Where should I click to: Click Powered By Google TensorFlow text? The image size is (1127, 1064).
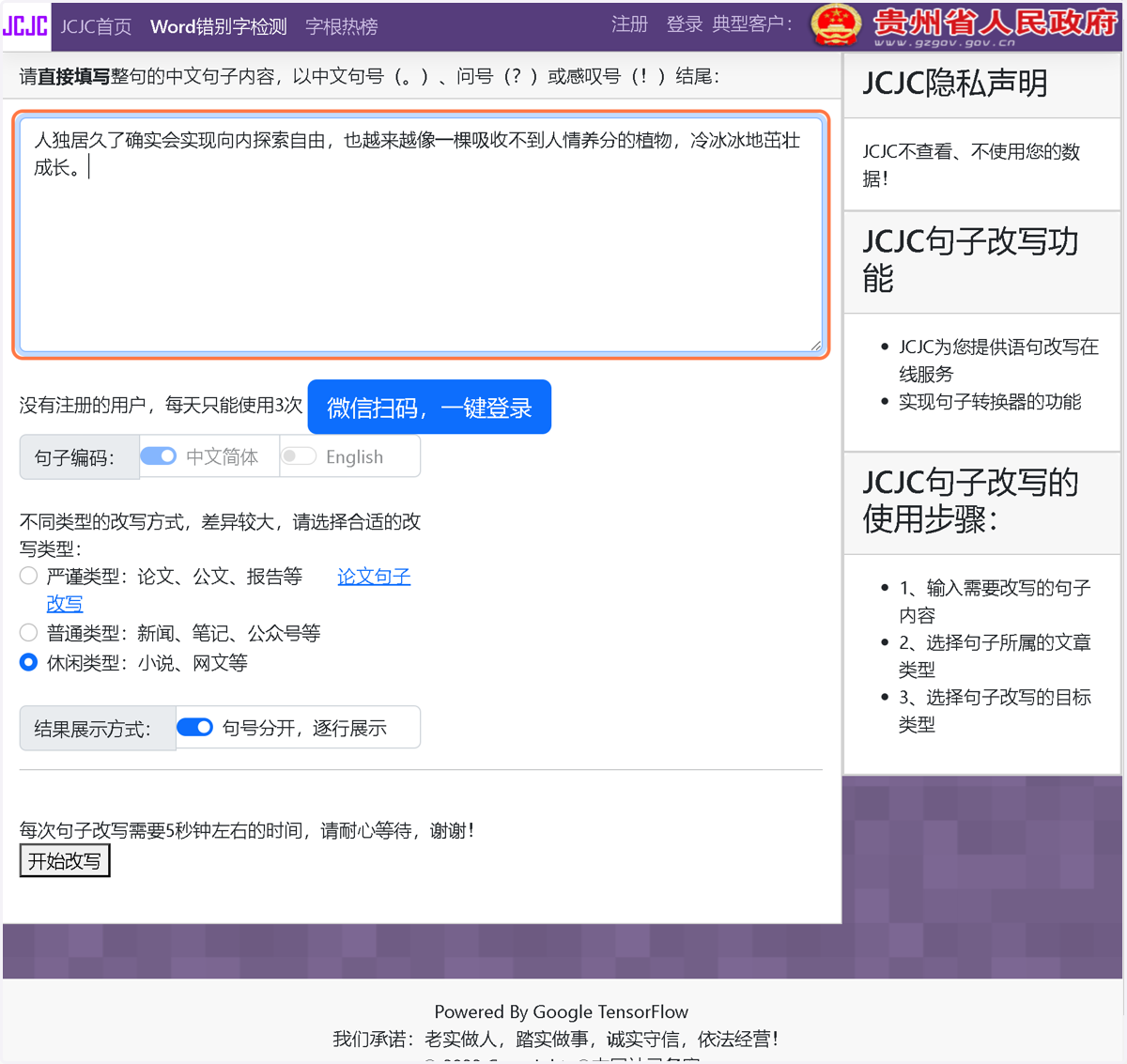pyautogui.click(x=561, y=1011)
